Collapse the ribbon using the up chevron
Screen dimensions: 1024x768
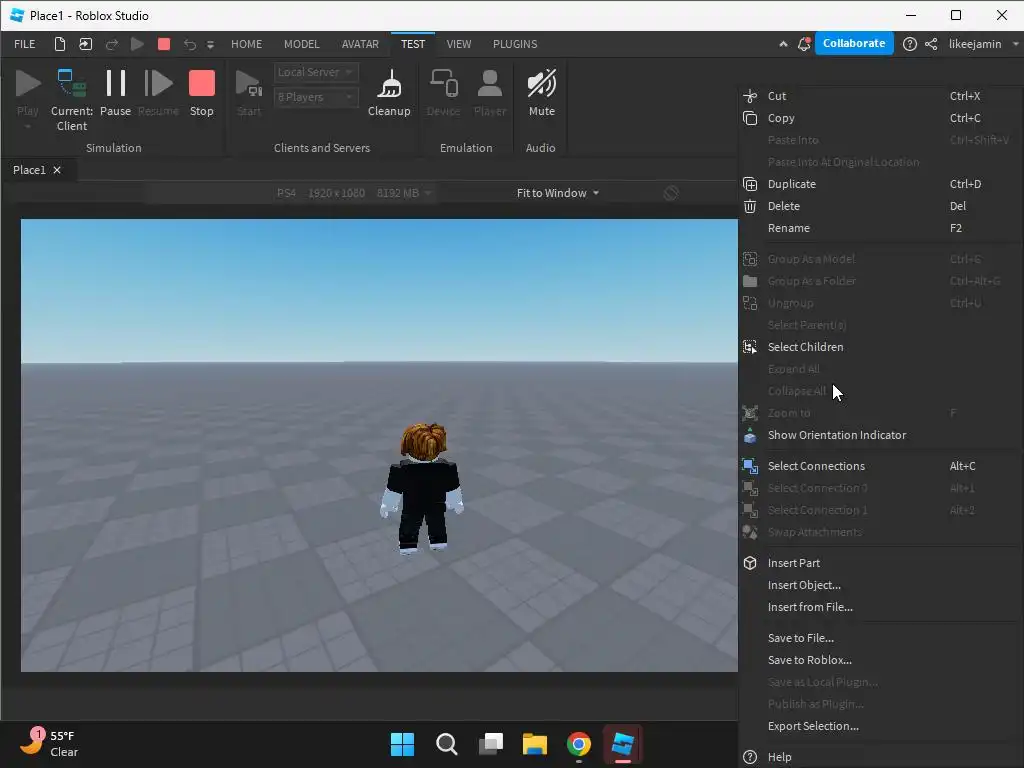(x=783, y=44)
